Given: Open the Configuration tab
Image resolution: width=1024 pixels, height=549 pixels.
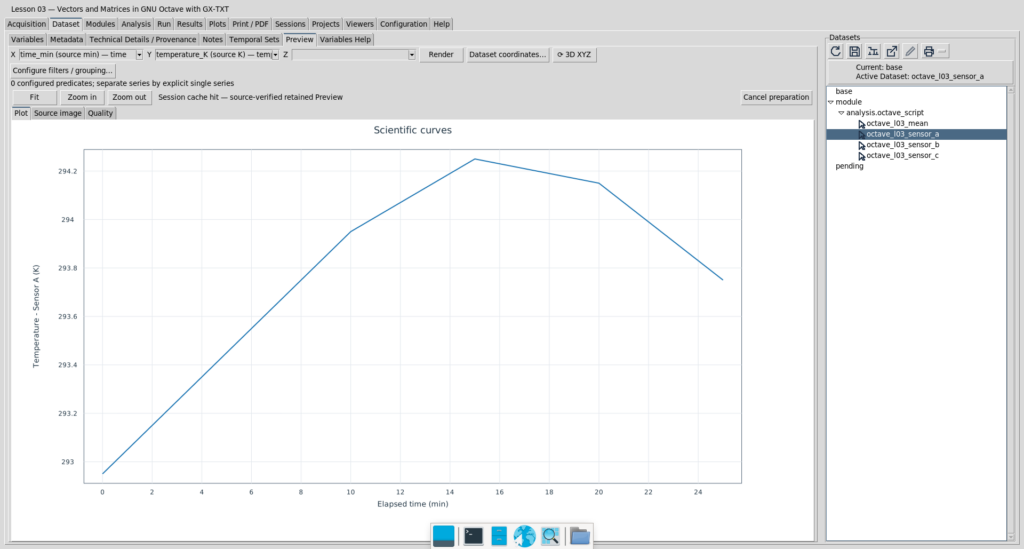Looking at the screenshot, I should 404,24.
